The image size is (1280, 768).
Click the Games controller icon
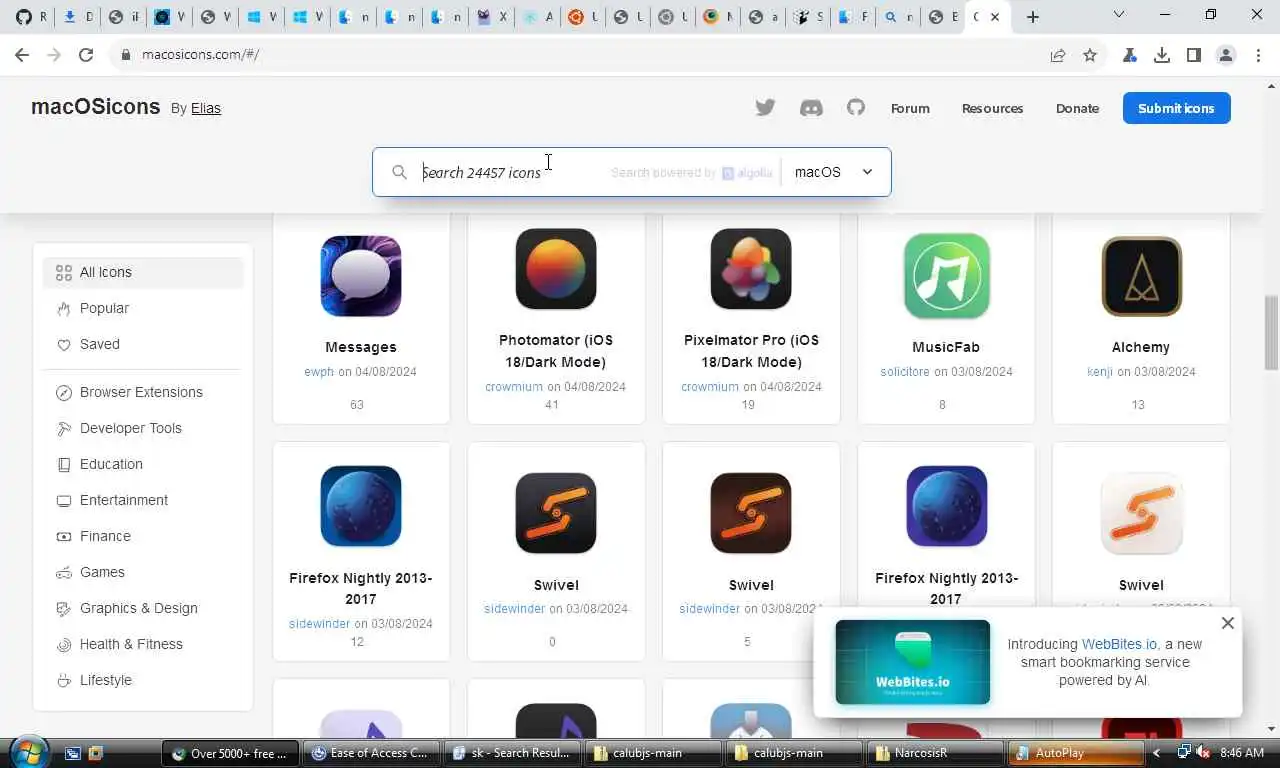[x=64, y=572]
